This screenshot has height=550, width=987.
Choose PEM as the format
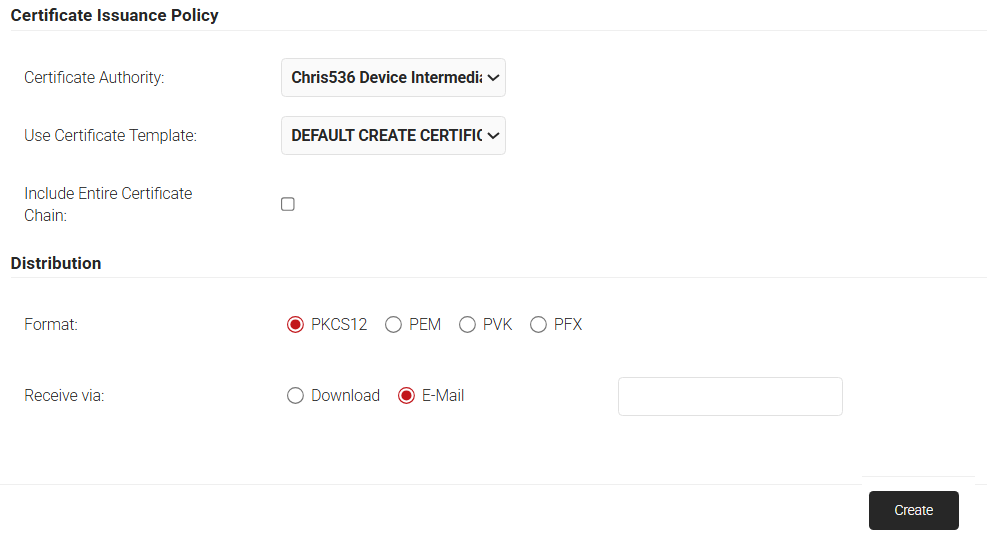[x=393, y=324]
